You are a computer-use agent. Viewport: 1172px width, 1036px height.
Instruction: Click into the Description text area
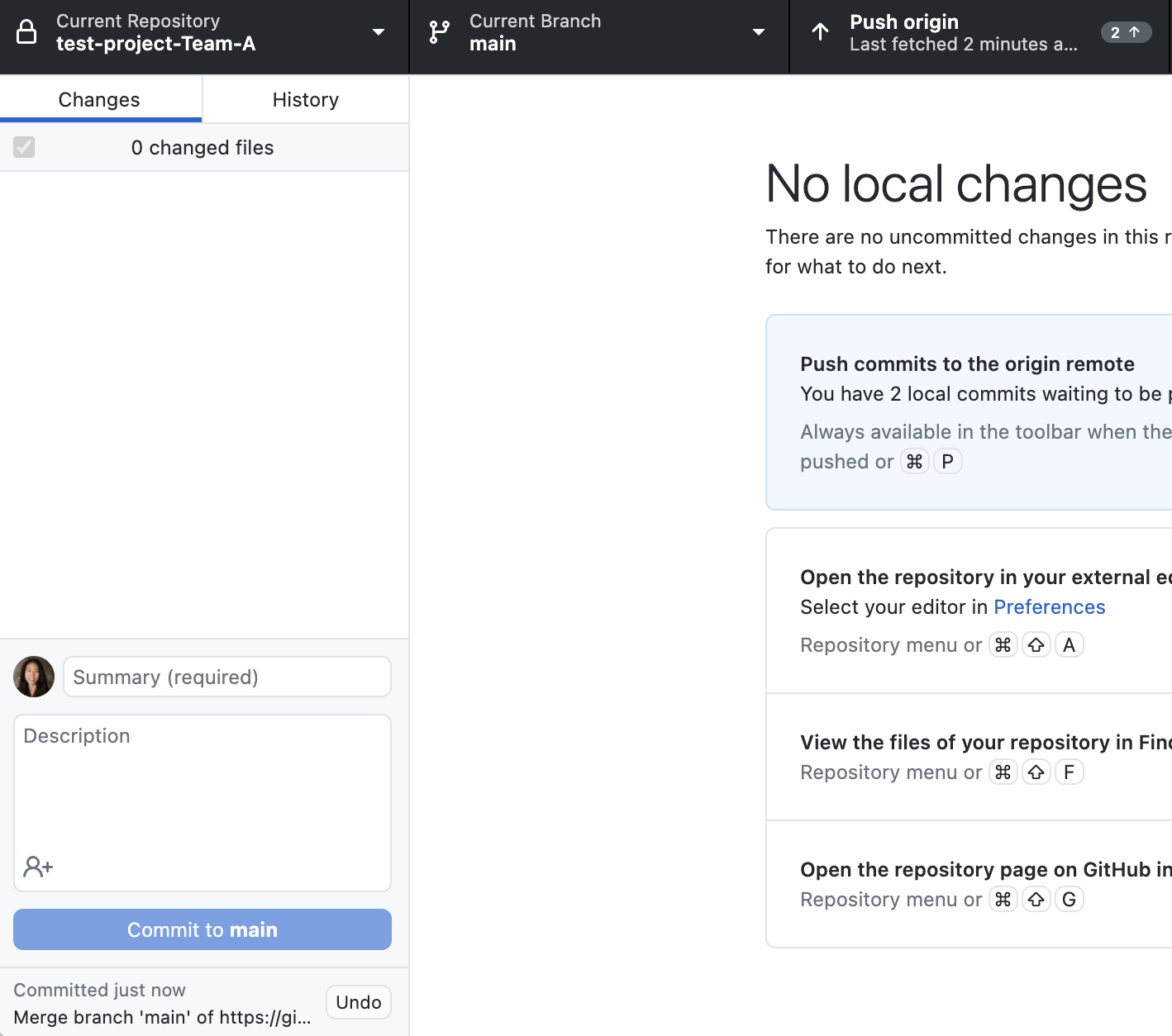click(202, 785)
